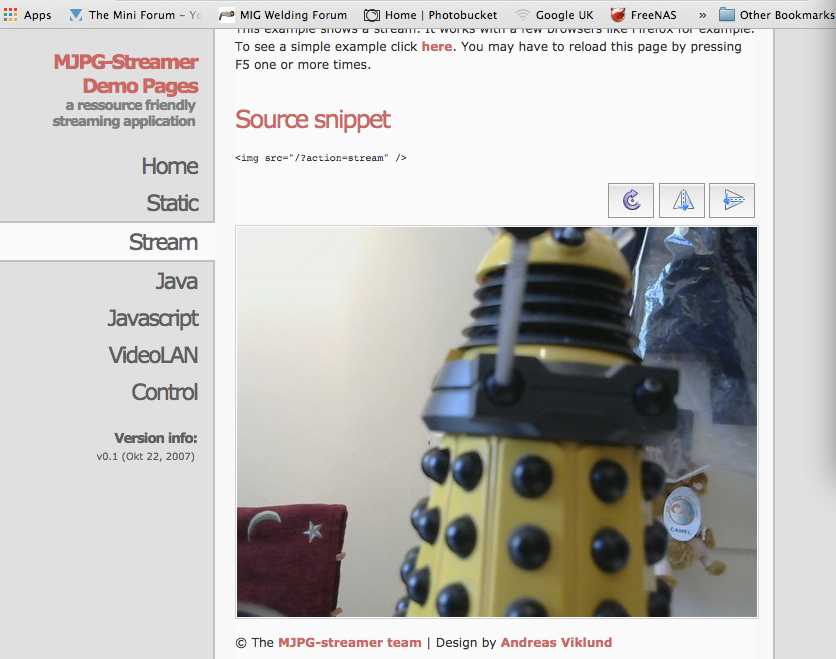
Task: Click the Andreas Viklund footer link
Action: coord(556,642)
